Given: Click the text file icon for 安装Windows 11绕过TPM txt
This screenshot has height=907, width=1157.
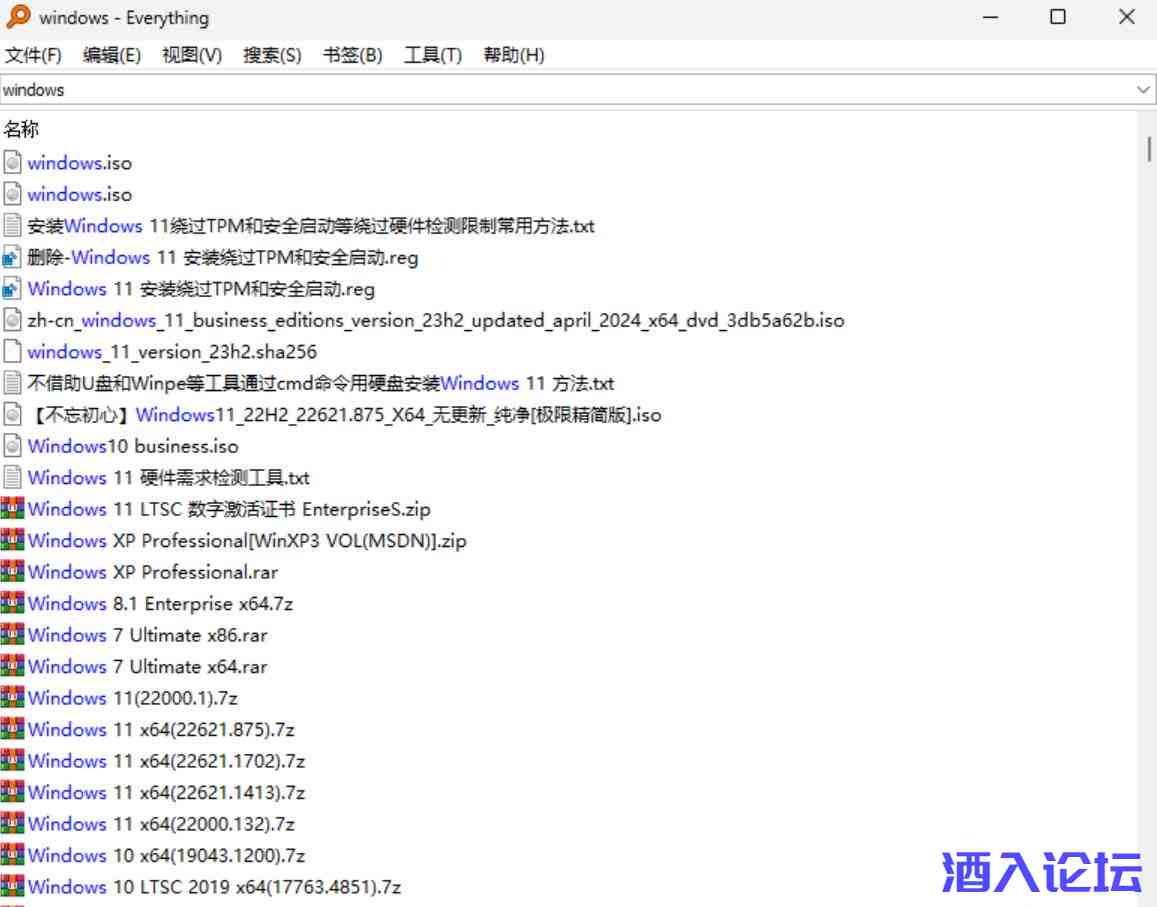Looking at the screenshot, I should click(x=12, y=226).
